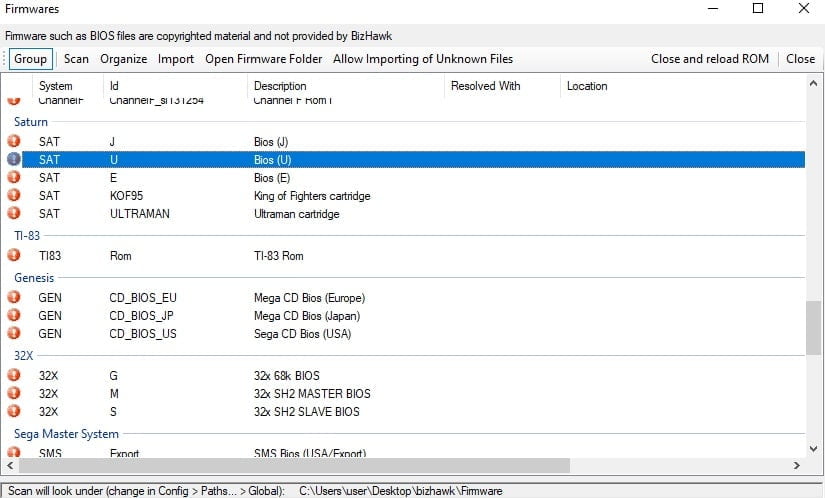
Task: Click the status icon of the selected SAT U row
Action: pos(14,159)
